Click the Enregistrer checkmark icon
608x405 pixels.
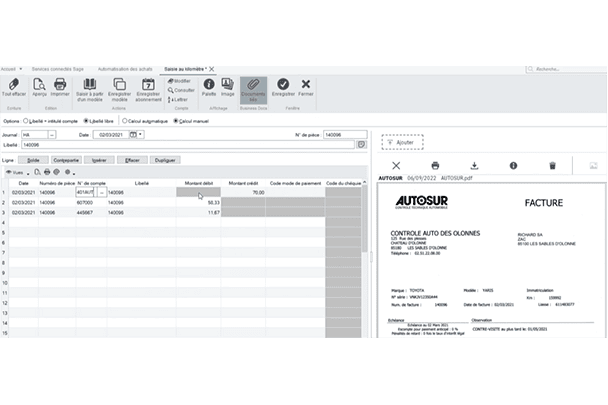[x=283, y=84]
